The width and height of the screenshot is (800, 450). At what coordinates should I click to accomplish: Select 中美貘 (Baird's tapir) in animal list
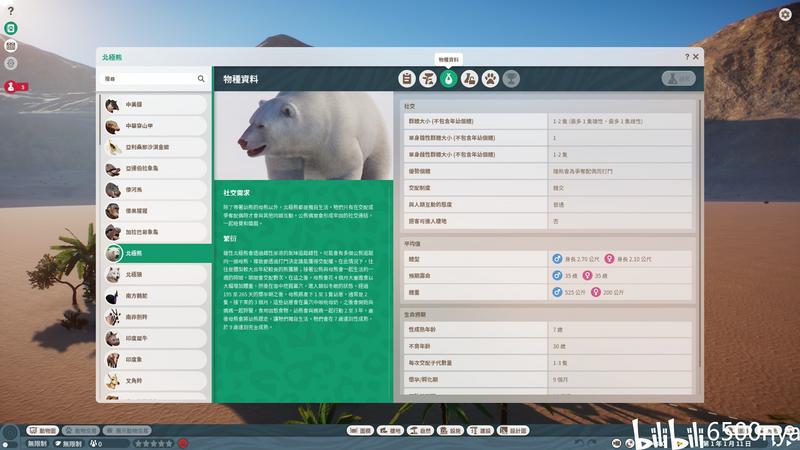tap(155, 105)
